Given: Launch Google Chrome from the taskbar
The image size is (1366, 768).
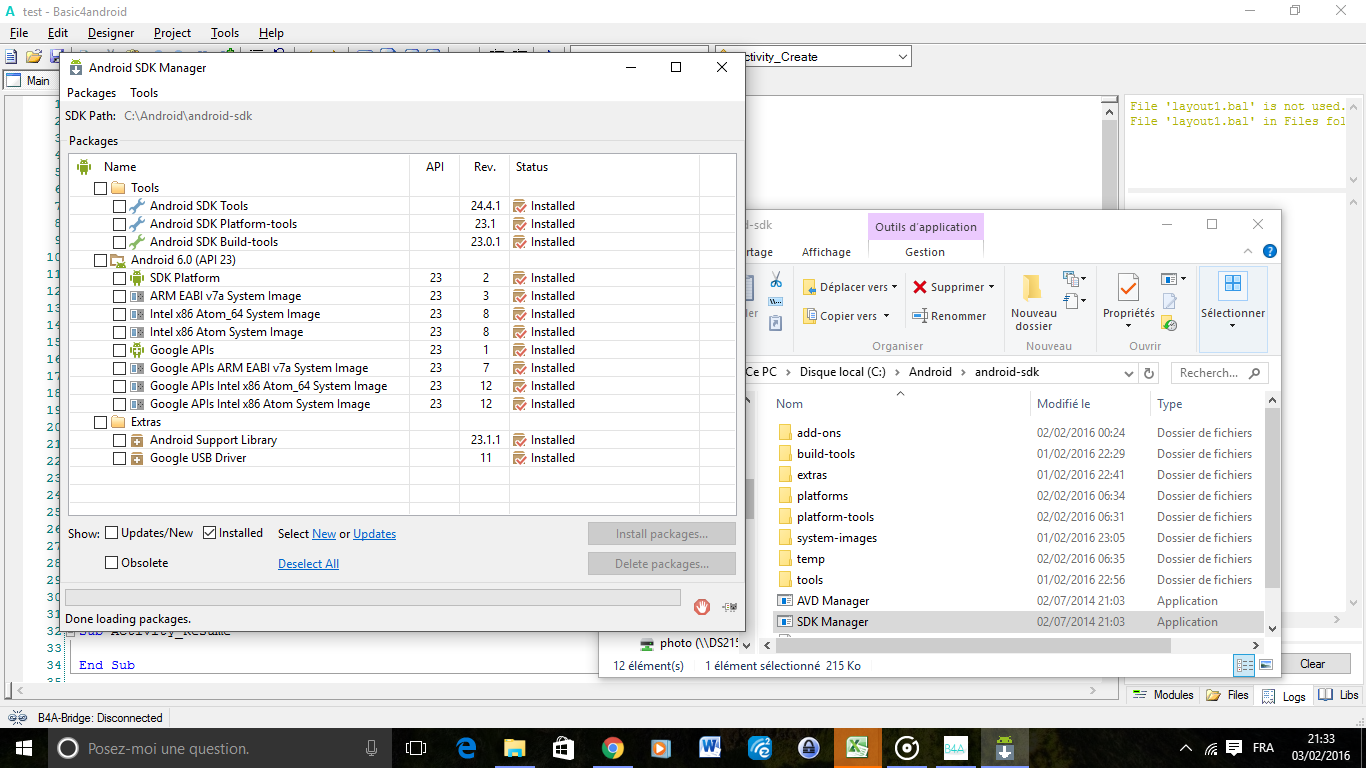Looking at the screenshot, I should point(612,748).
